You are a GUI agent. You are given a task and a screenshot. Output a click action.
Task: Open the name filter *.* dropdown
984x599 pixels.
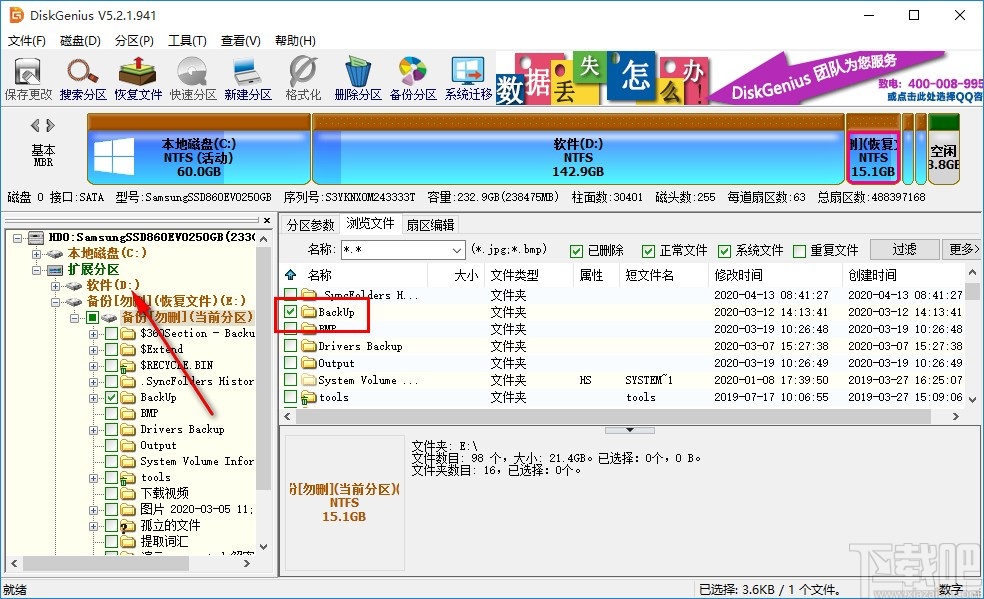click(457, 250)
